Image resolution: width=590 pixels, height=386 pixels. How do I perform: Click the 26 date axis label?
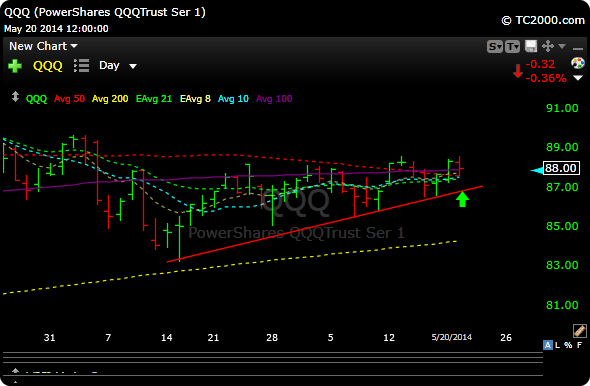coord(506,337)
